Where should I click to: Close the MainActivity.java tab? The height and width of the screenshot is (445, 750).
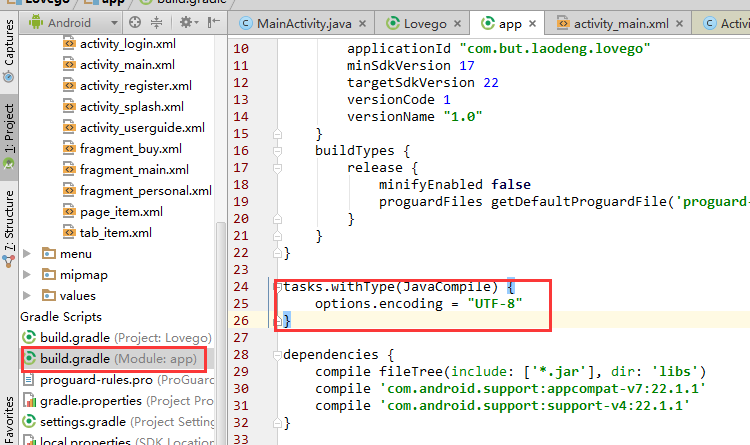tap(363, 23)
